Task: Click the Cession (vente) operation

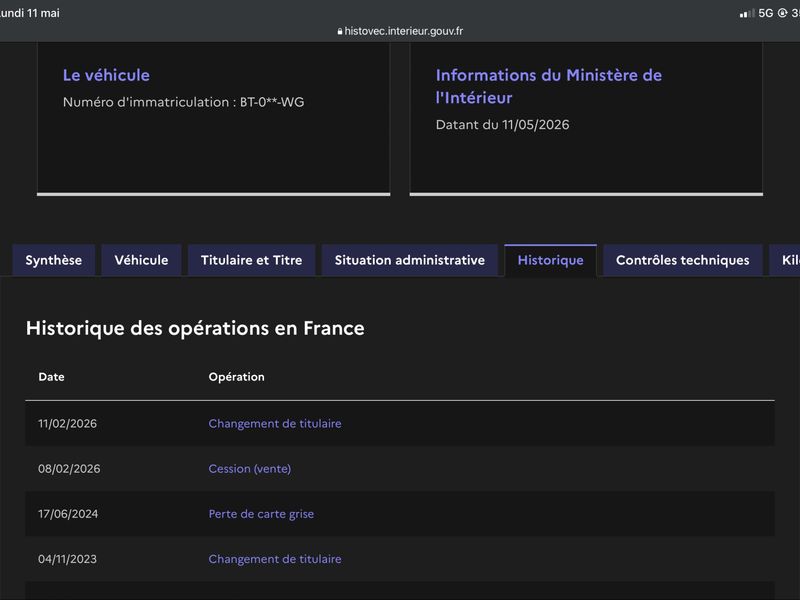Action: click(250, 469)
